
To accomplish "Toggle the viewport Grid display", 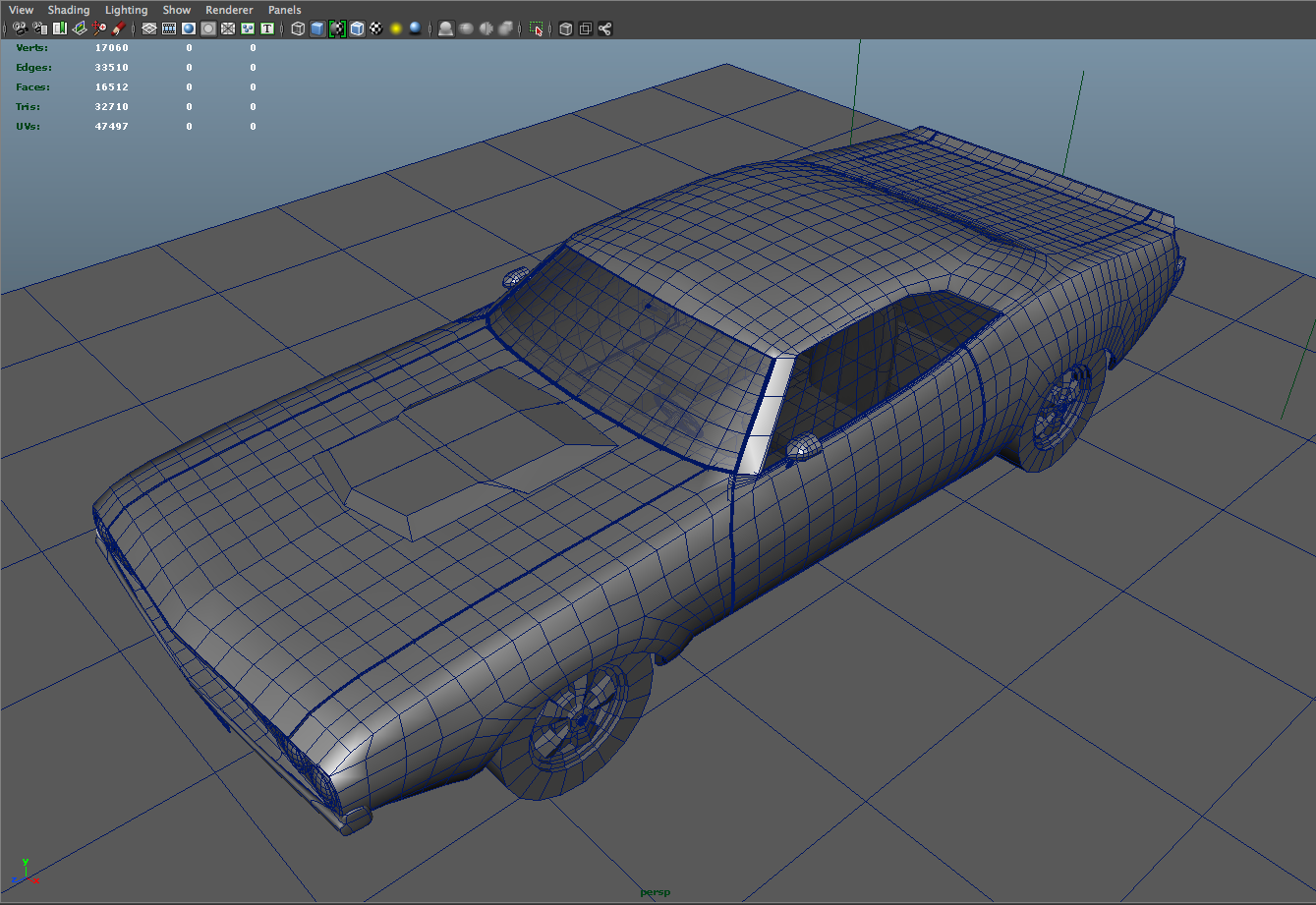I will pyautogui.click(x=148, y=28).
